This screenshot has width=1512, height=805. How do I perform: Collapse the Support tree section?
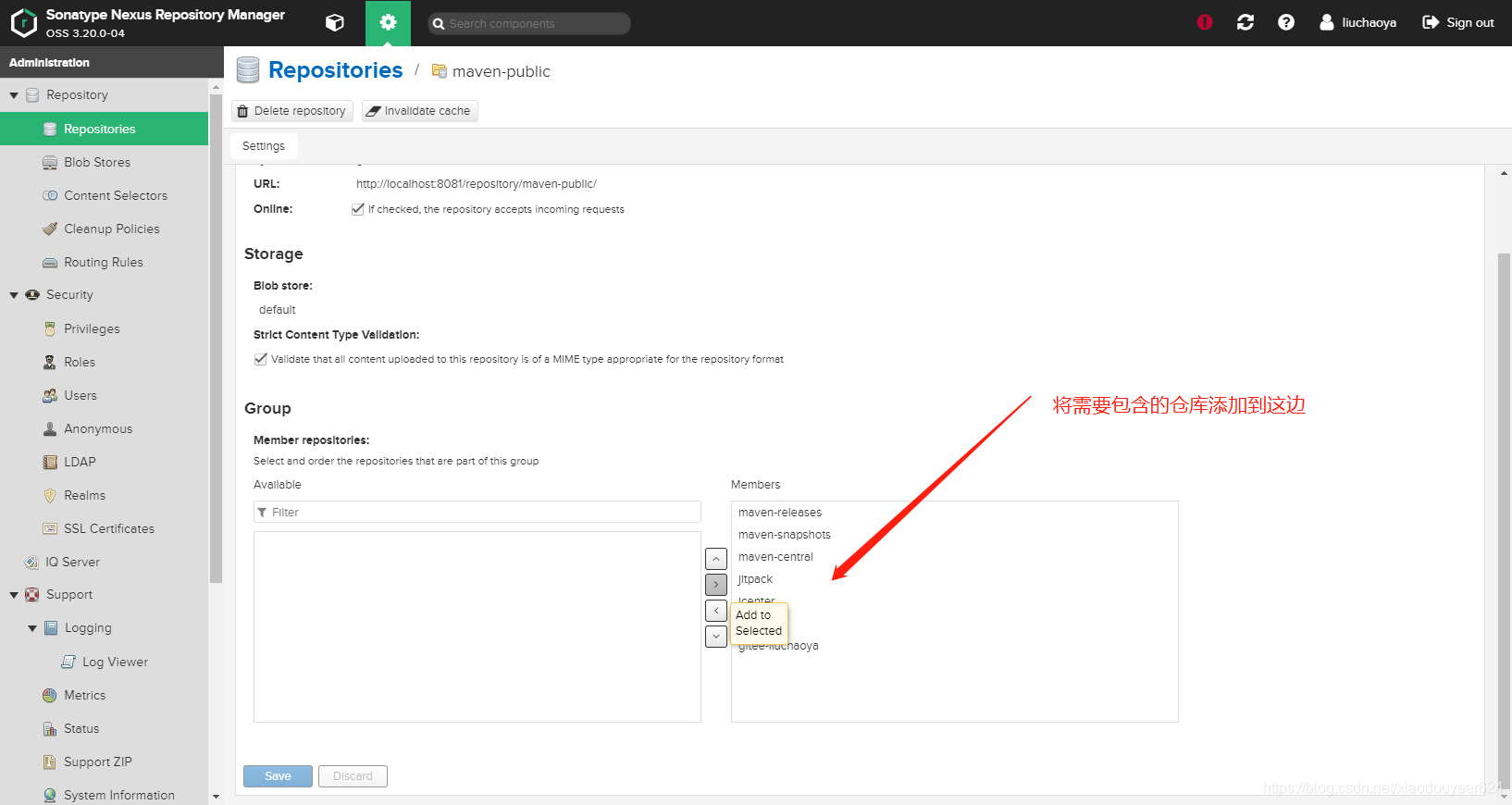(14, 595)
